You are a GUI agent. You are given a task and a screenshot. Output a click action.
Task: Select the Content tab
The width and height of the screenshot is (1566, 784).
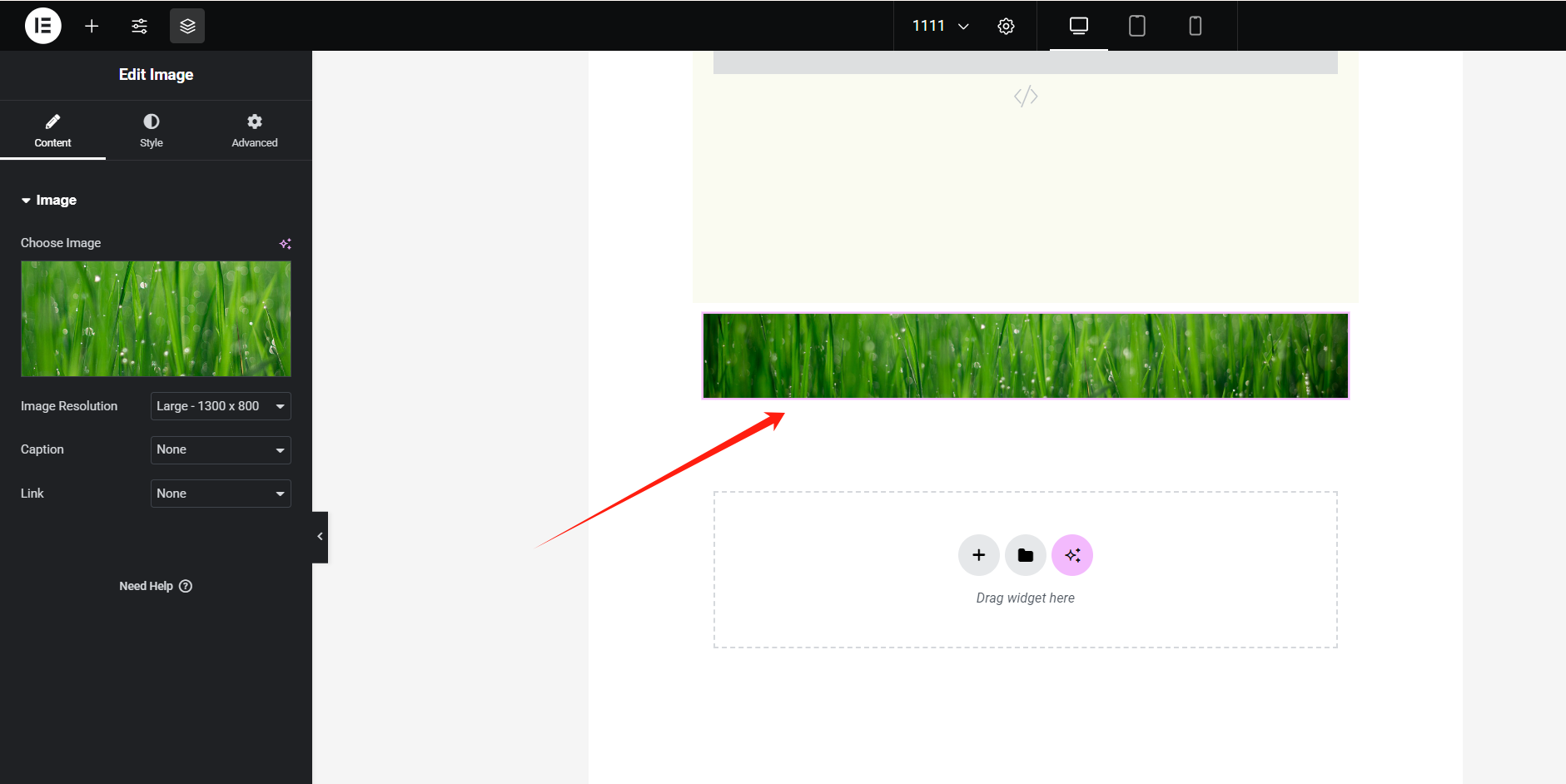[x=53, y=130]
